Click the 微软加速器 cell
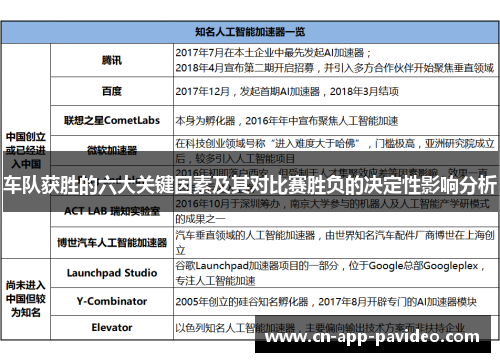Image resolution: width=500 pixels, height=362 pixels. 112,150
